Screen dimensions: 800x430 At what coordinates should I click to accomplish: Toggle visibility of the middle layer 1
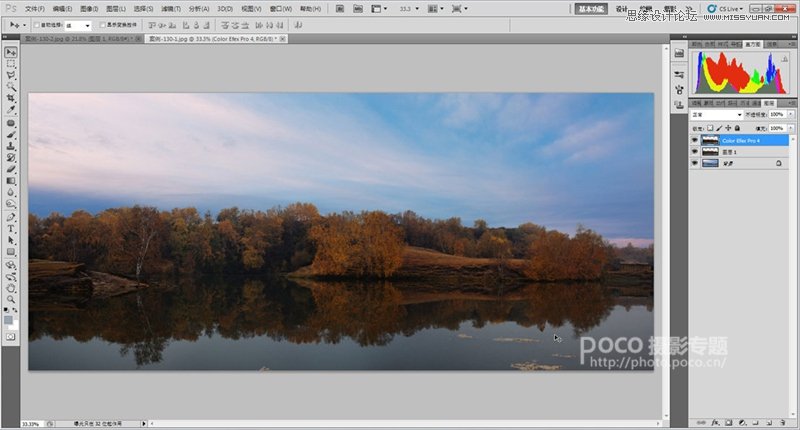pyautogui.click(x=694, y=152)
